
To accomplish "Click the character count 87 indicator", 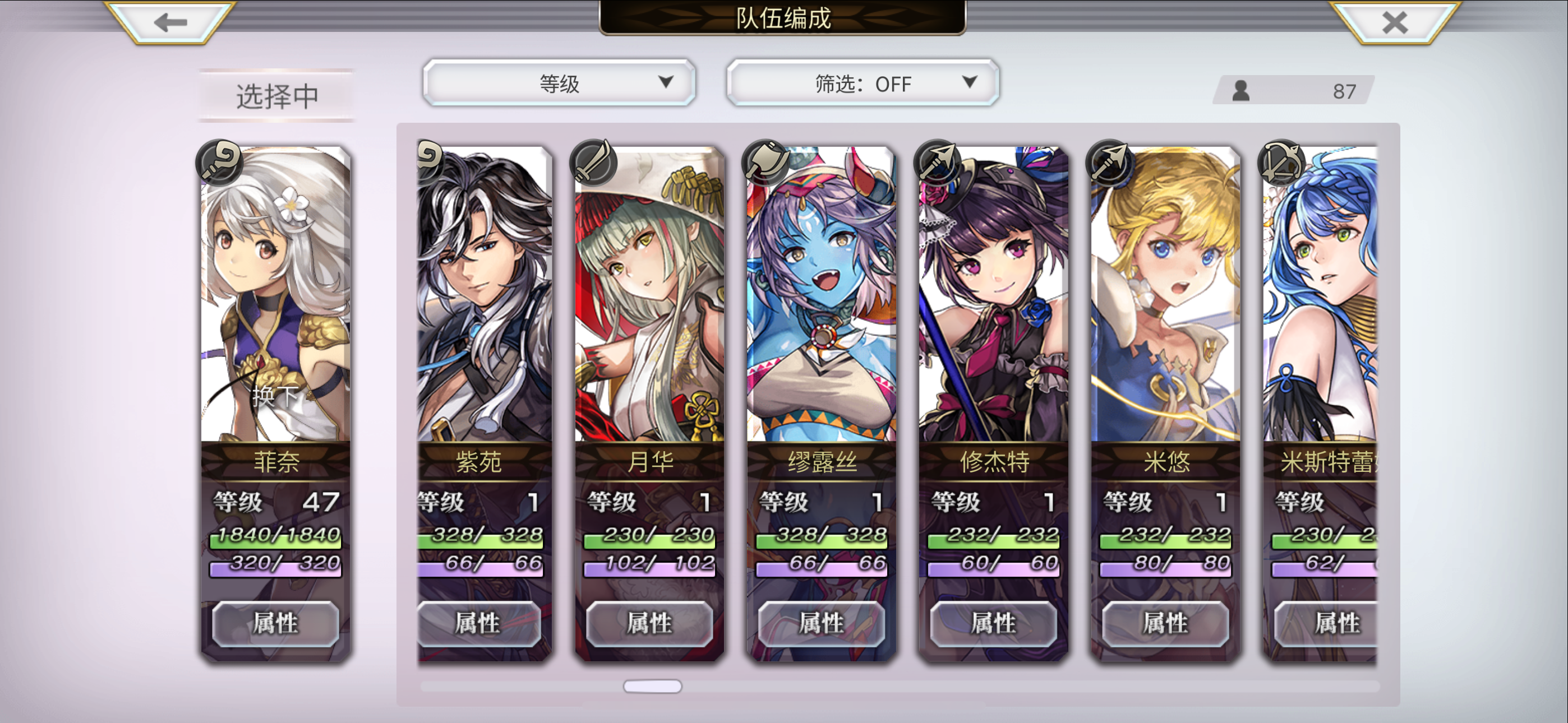I will click(x=1293, y=91).
